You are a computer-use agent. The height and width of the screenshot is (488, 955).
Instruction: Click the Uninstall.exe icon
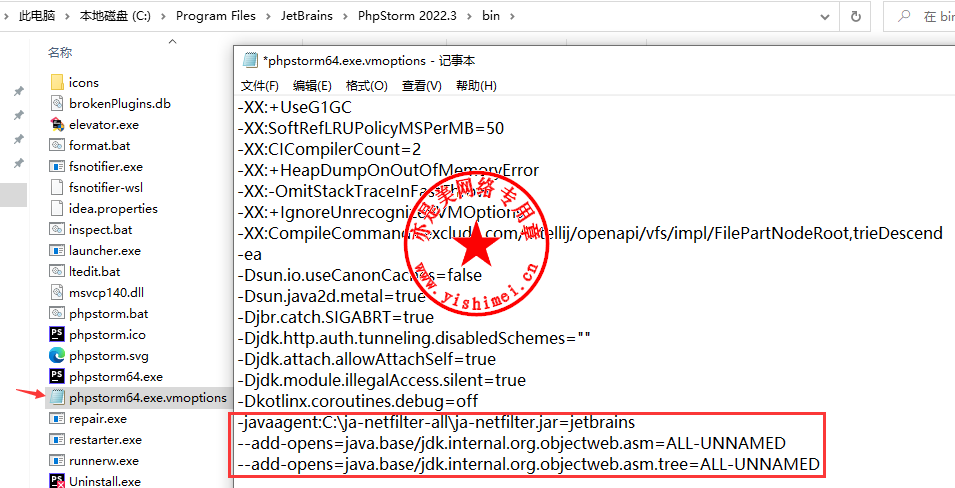[x=57, y=481]
